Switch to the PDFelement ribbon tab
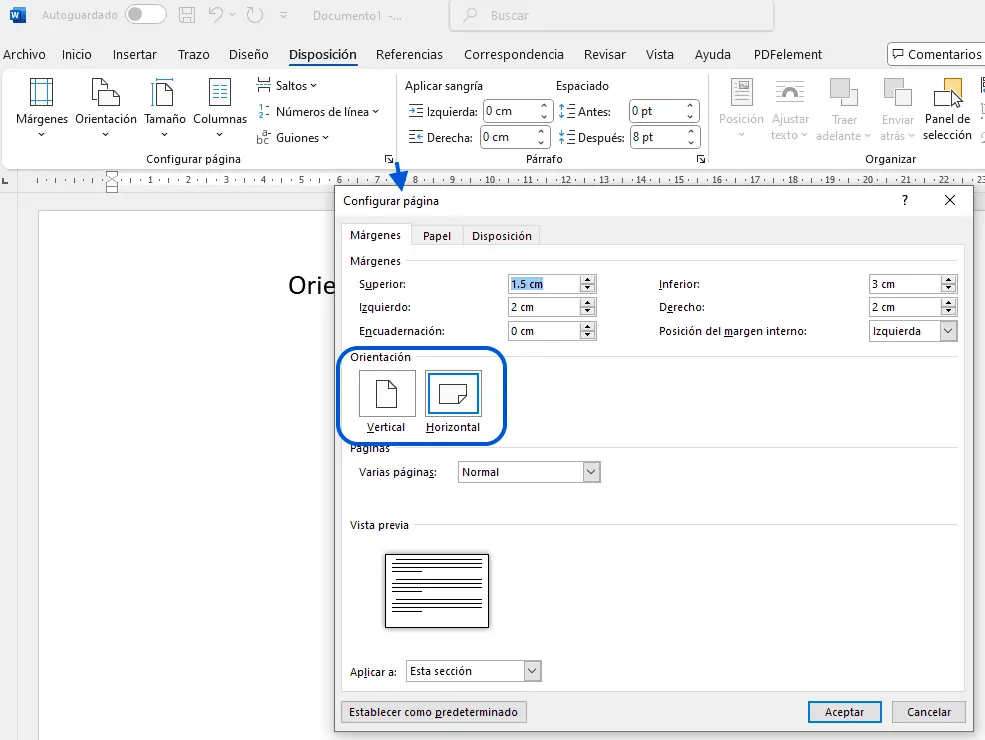985x740 pixels. pos(788,55)
